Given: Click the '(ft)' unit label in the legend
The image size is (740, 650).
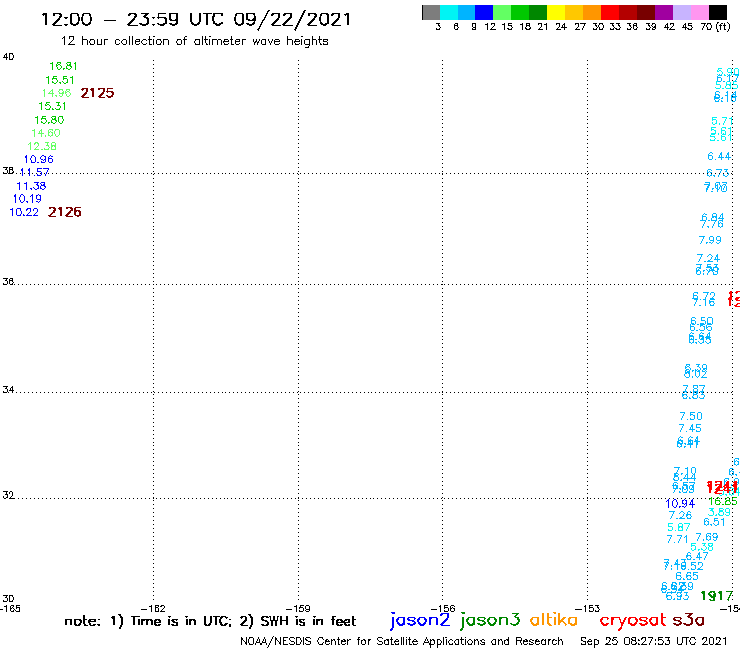Looking at the screenshot, I should click(723, 27).
